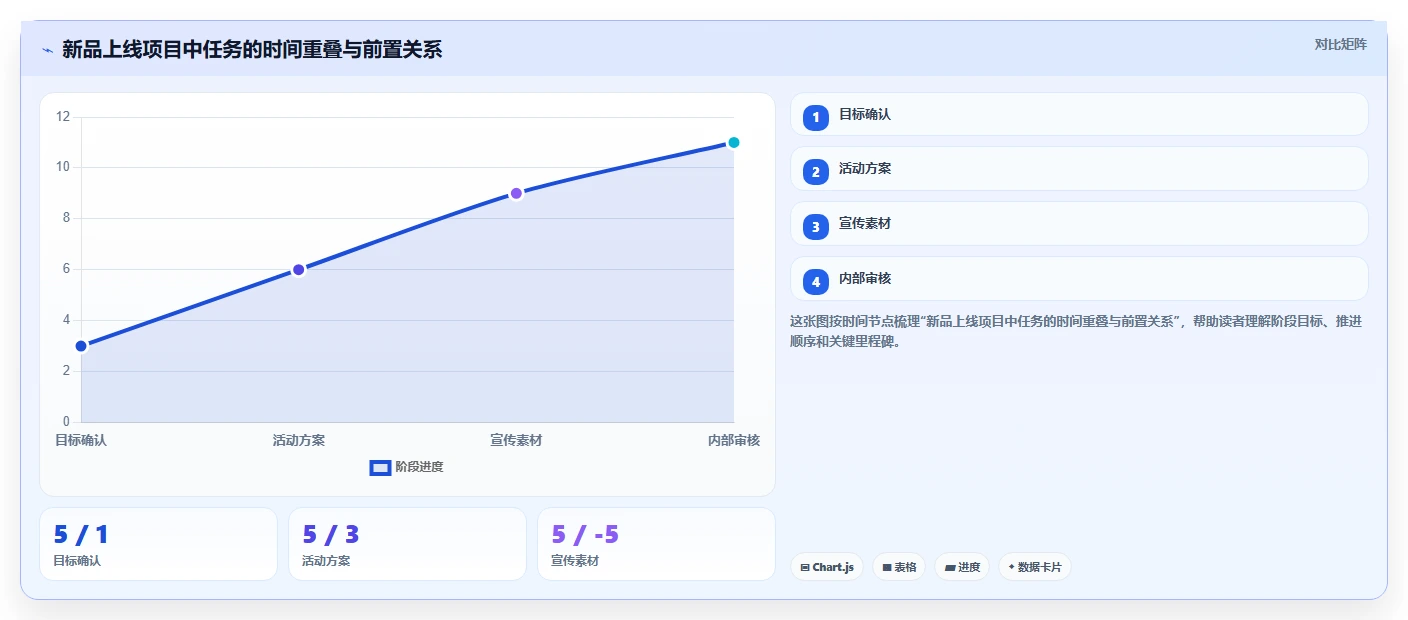Click the x-axis label 目标确认

pyautogui.click(x=81, y=440)
